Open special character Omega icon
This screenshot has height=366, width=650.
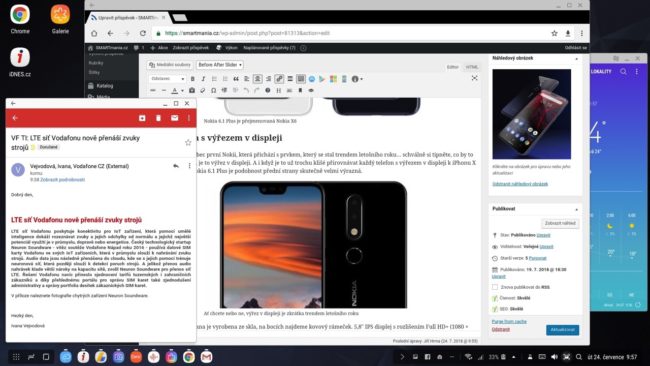213,90
